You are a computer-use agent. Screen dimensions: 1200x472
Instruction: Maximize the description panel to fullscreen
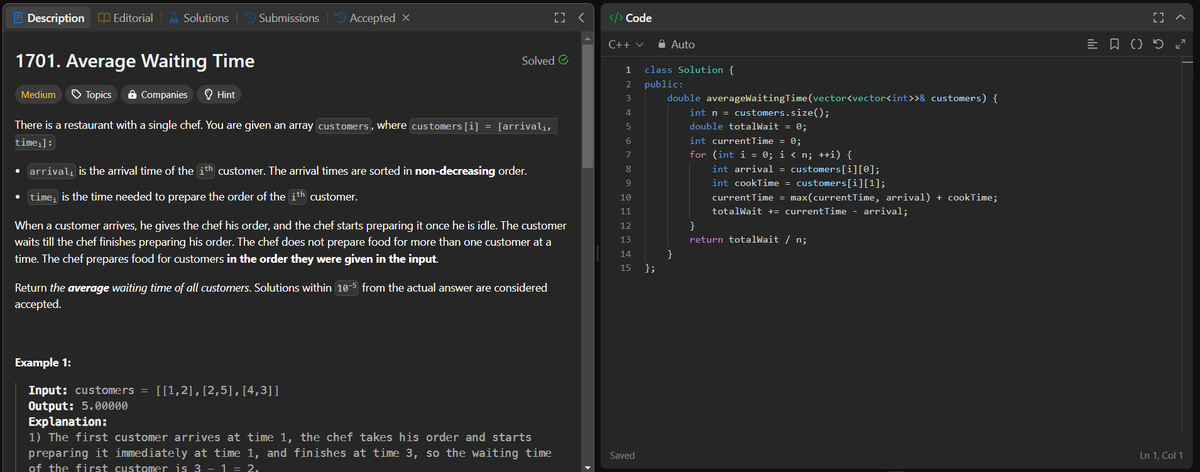pos(560,18)
